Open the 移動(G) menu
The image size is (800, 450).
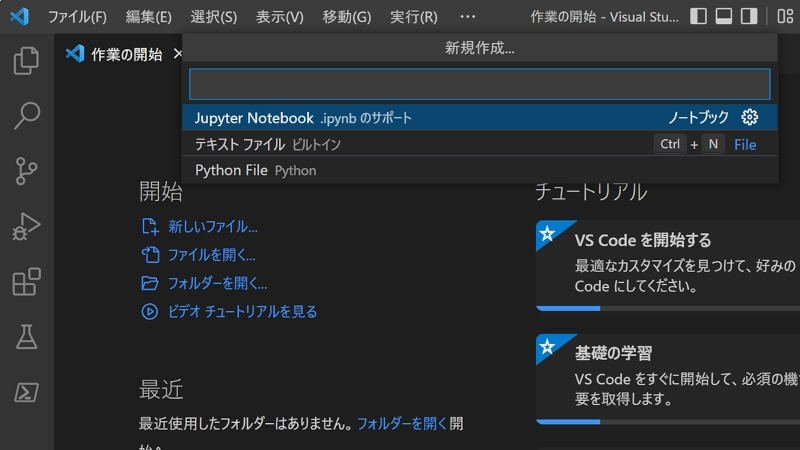(x=347, y=17)
